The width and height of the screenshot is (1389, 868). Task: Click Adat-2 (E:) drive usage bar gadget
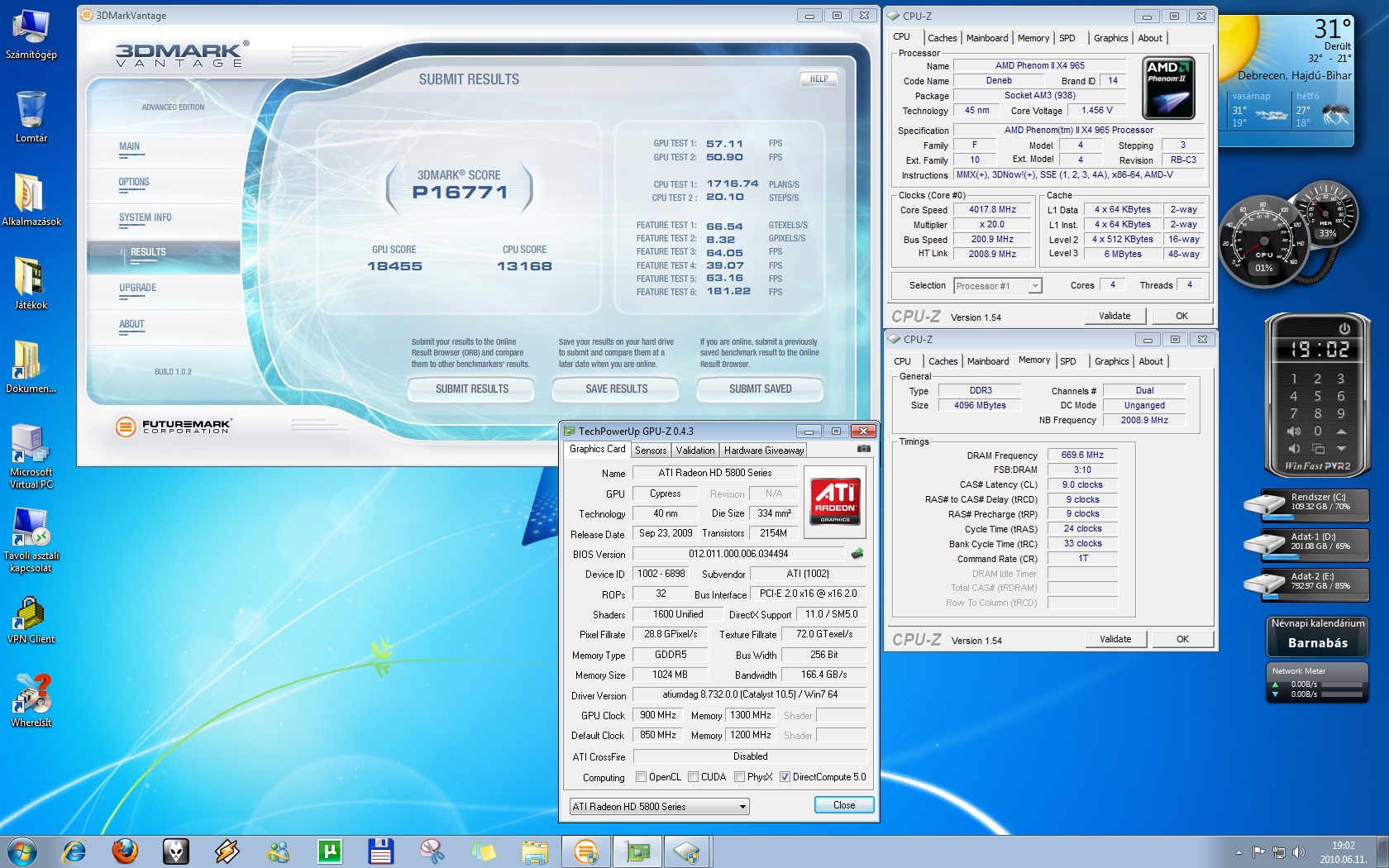click(1306, 585)
